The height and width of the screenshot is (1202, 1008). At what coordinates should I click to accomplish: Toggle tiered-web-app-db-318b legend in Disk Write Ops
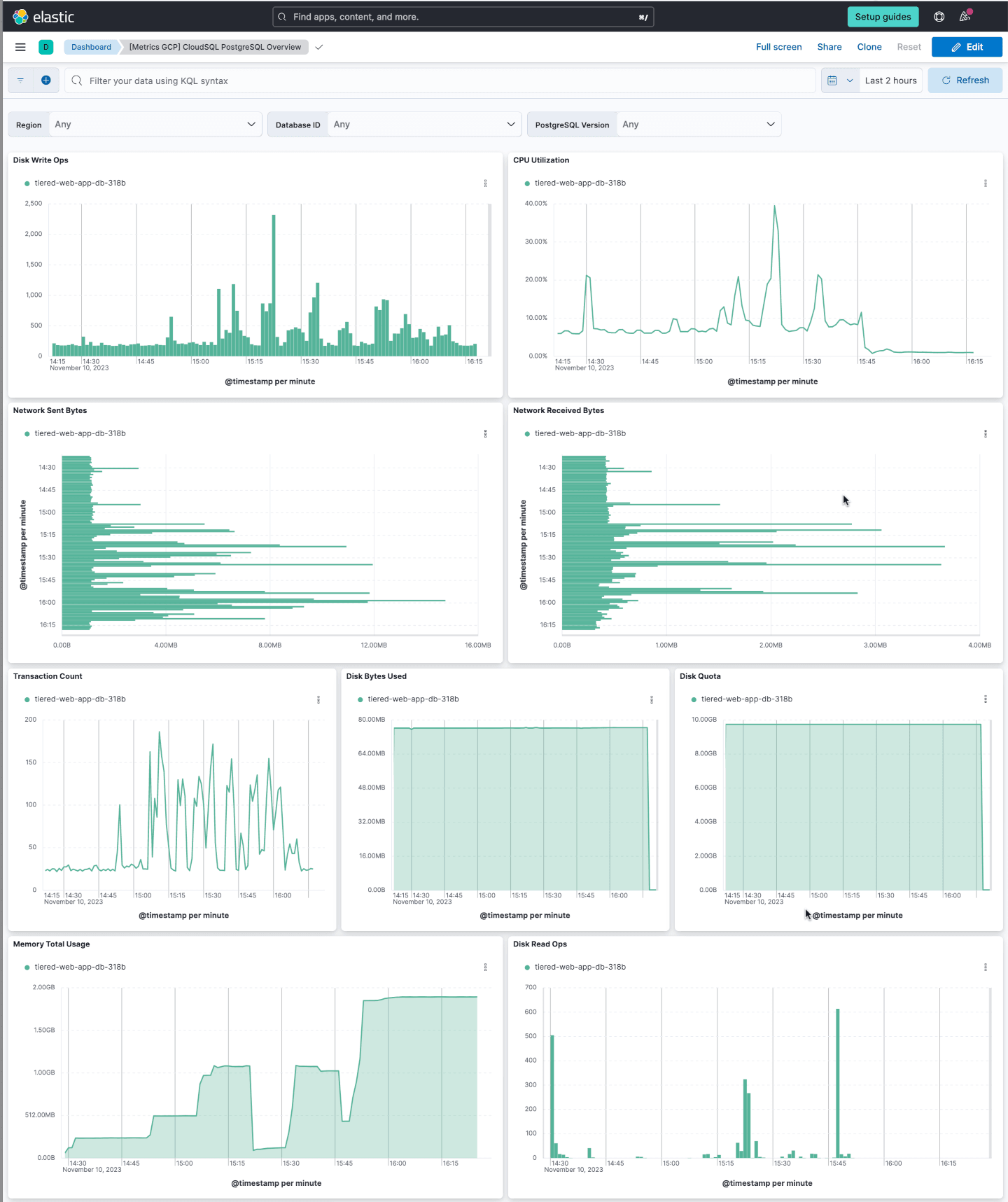80,183
